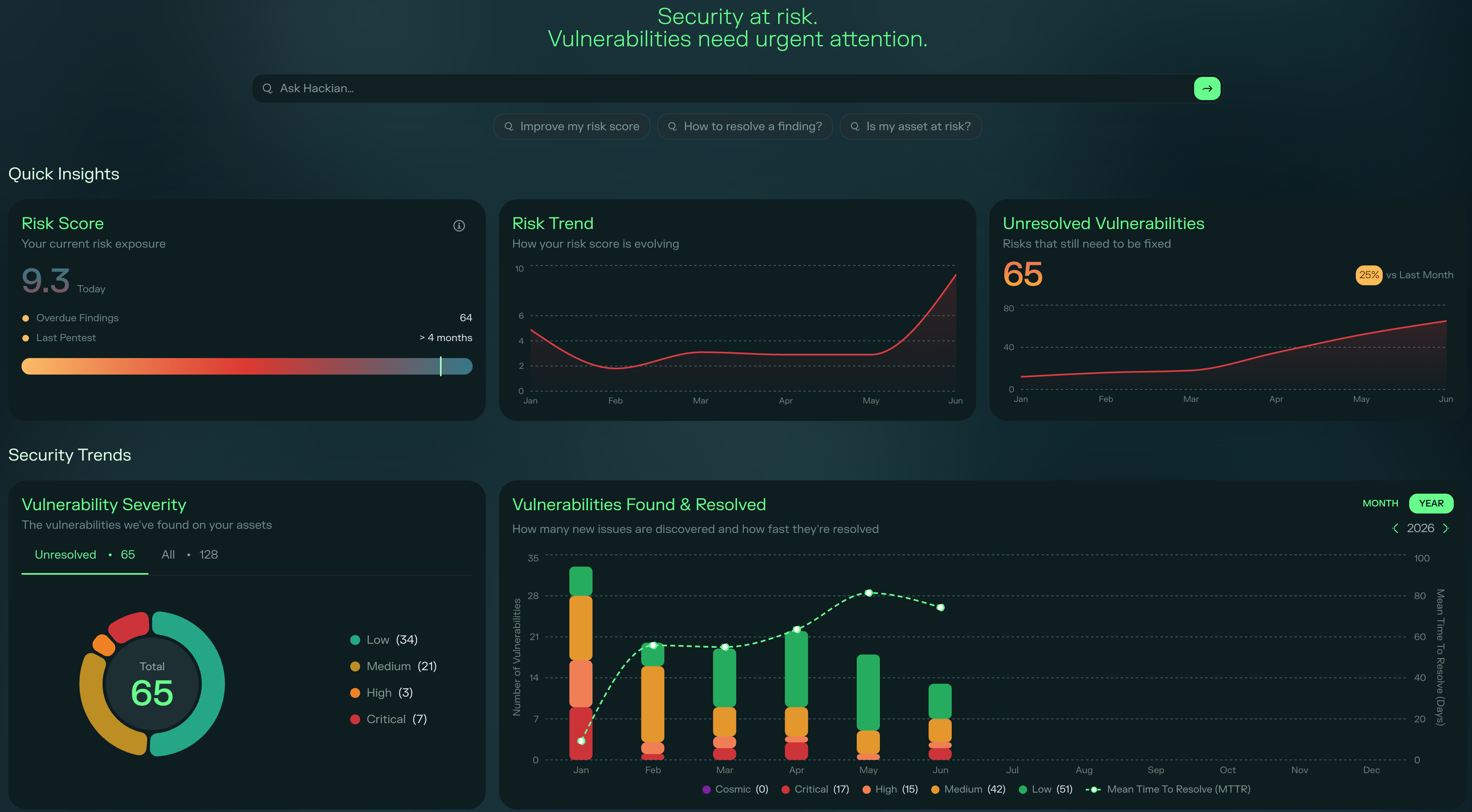Toggle the High (15) chart legend item
1472x812 pixels.
point(890,789)
